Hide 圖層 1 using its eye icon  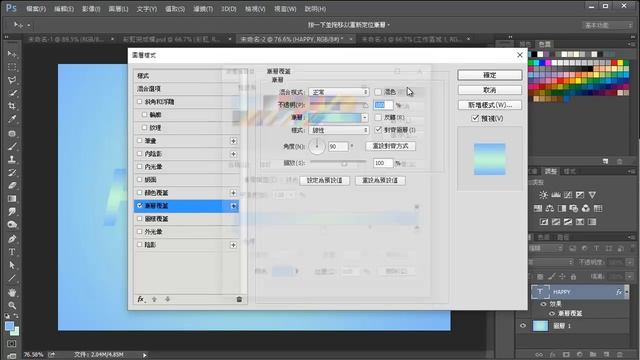click(523, 326)
